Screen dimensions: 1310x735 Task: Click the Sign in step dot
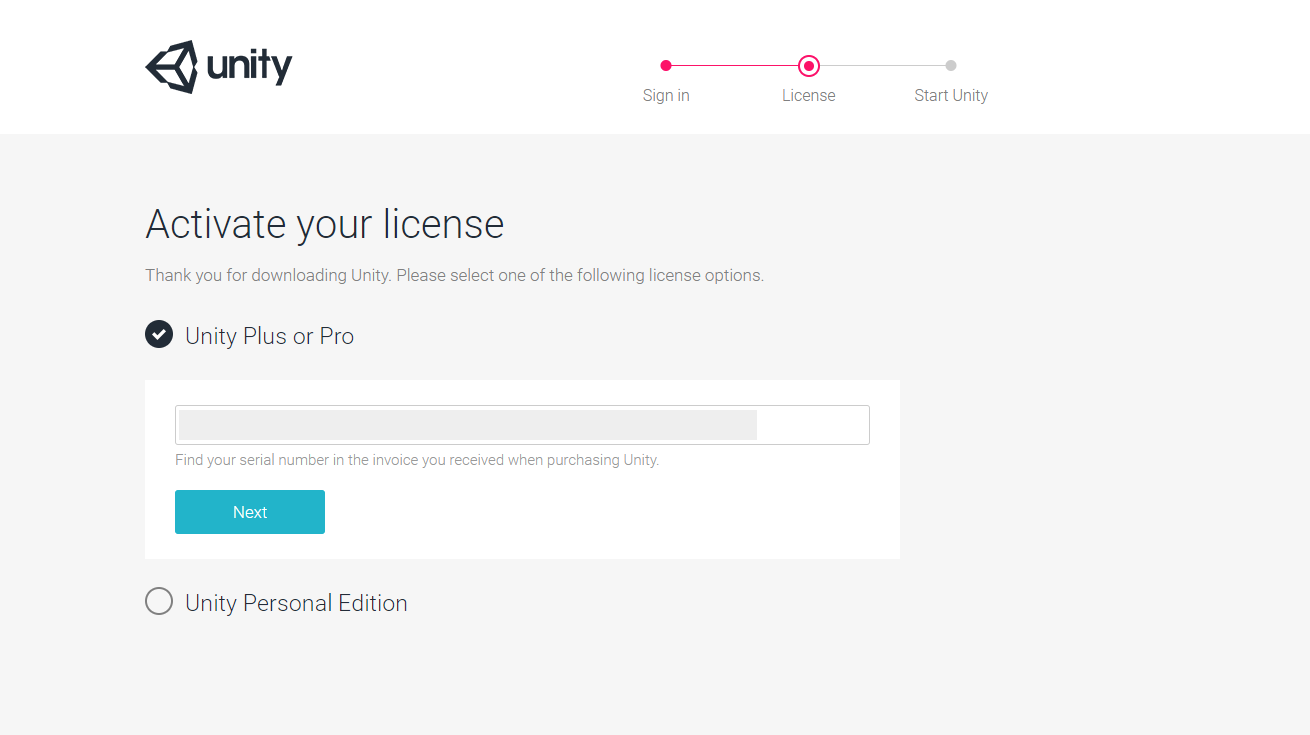666,66
